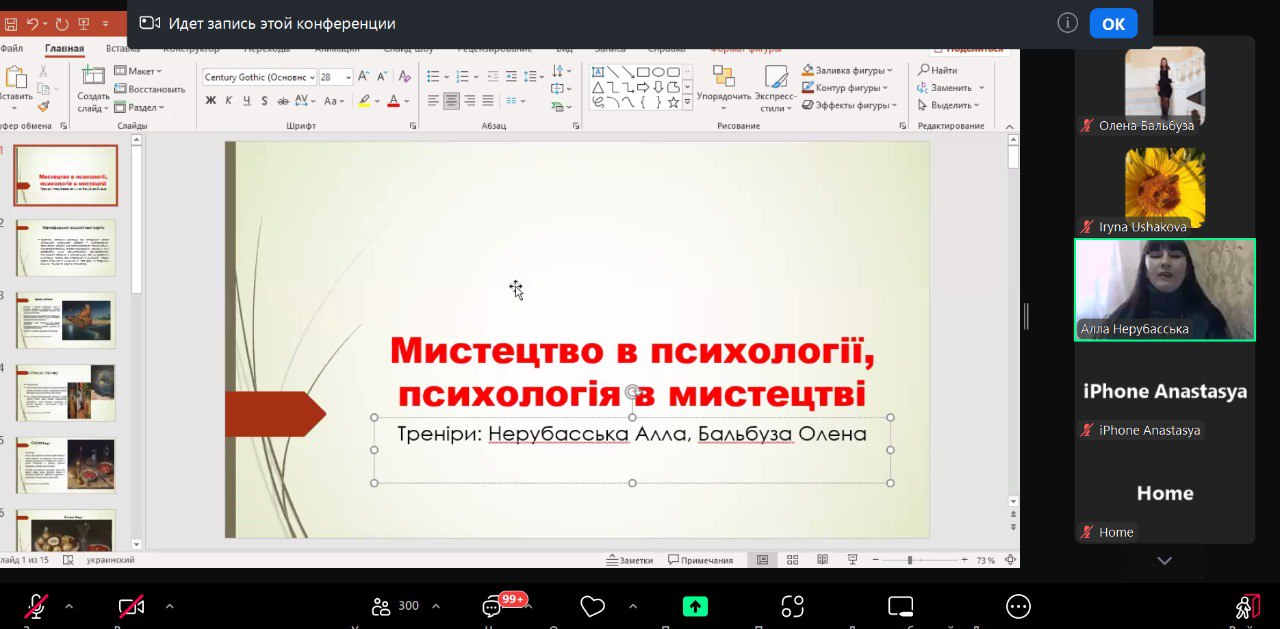This screenshot has width=1280, height=629.
Task: Switch to slide sorter view icon
Action: [792, 560]
